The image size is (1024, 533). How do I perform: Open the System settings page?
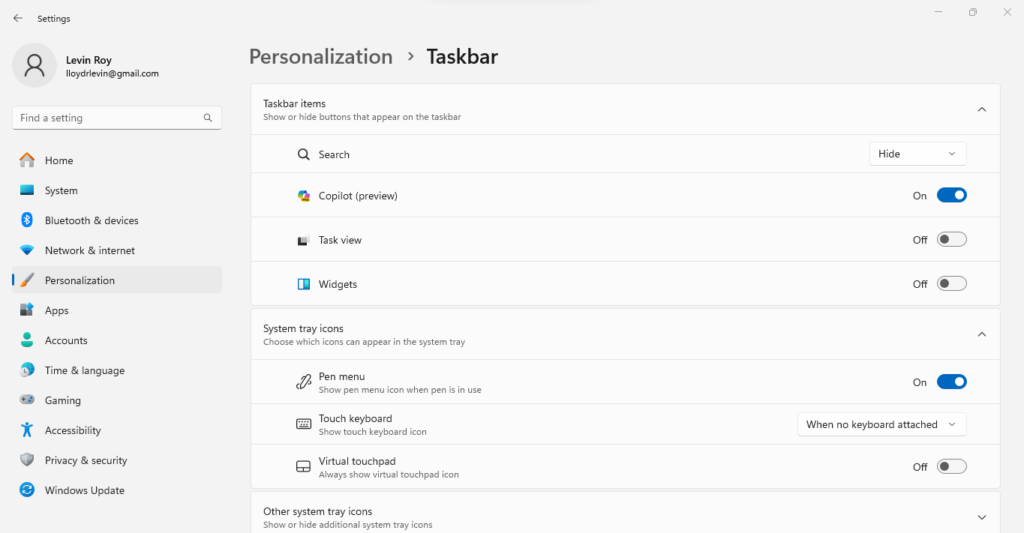point(61,190)
